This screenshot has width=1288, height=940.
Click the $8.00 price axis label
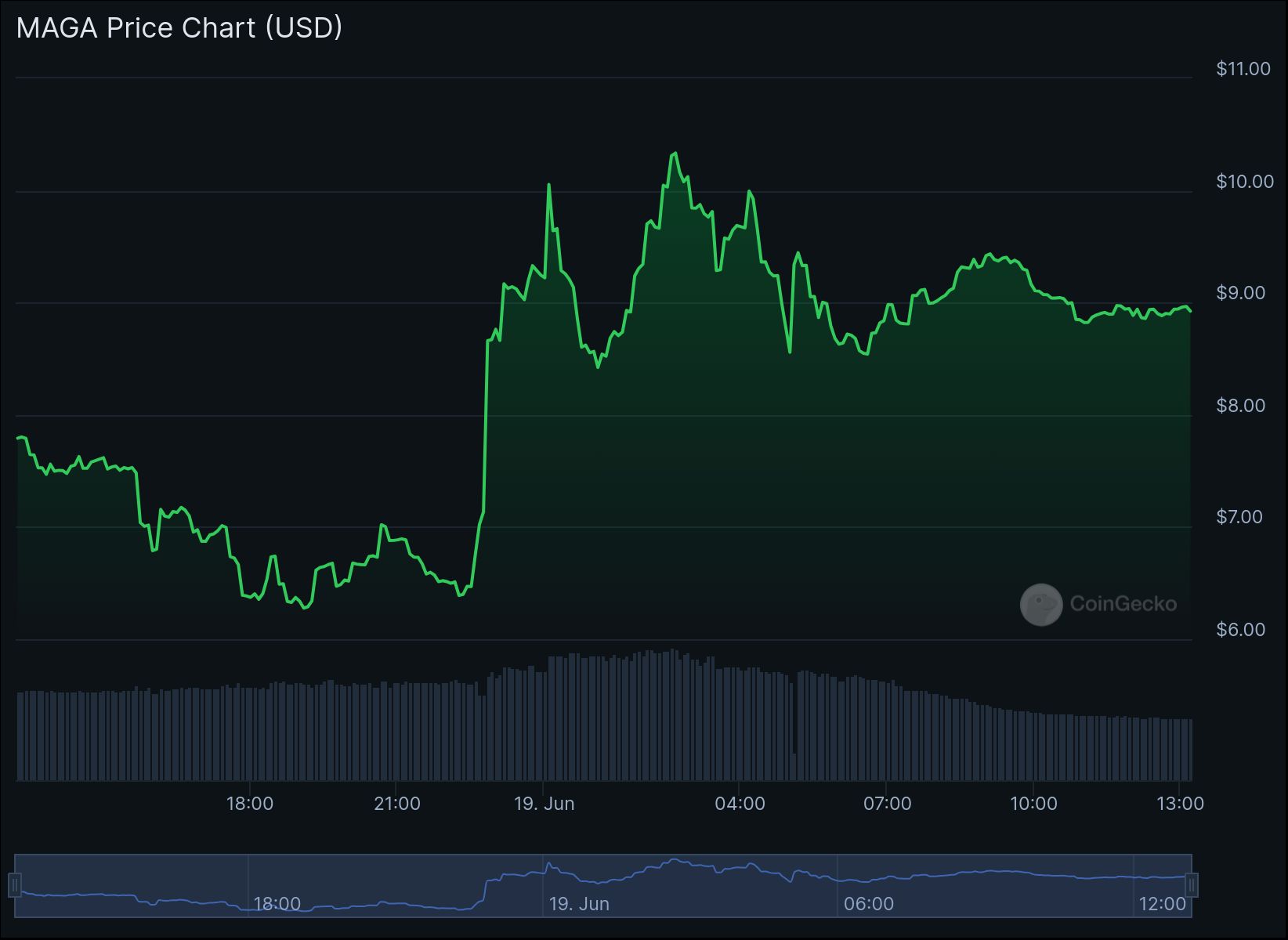(x=1240, y=406)
